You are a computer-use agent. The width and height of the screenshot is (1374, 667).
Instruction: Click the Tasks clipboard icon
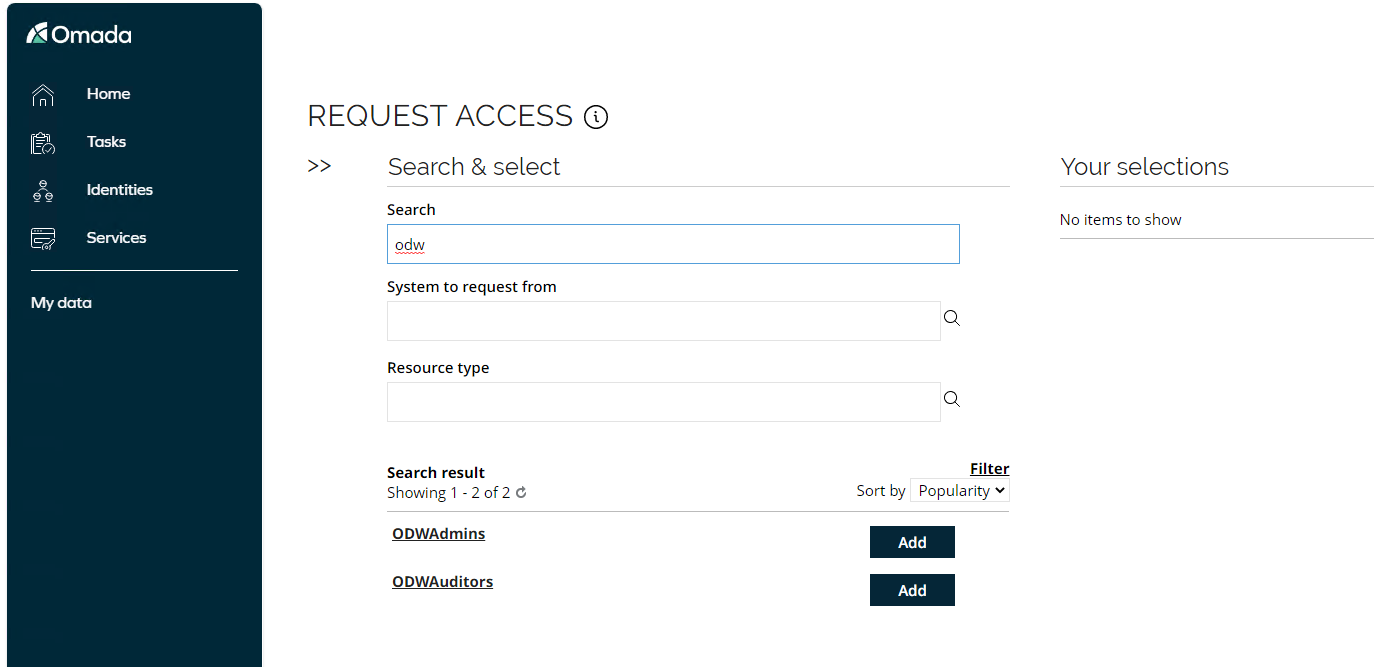(x=43, y=142)
